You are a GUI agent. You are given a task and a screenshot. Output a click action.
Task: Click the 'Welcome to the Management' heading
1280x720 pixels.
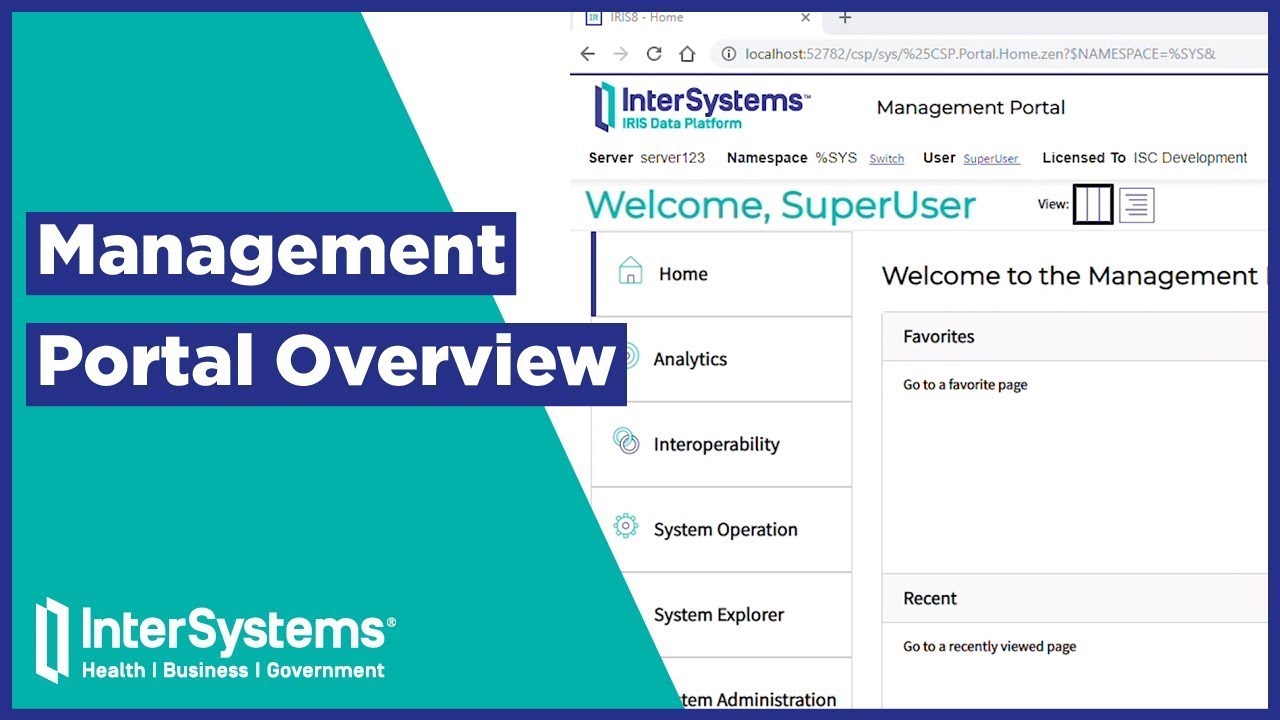[1070, 277]
